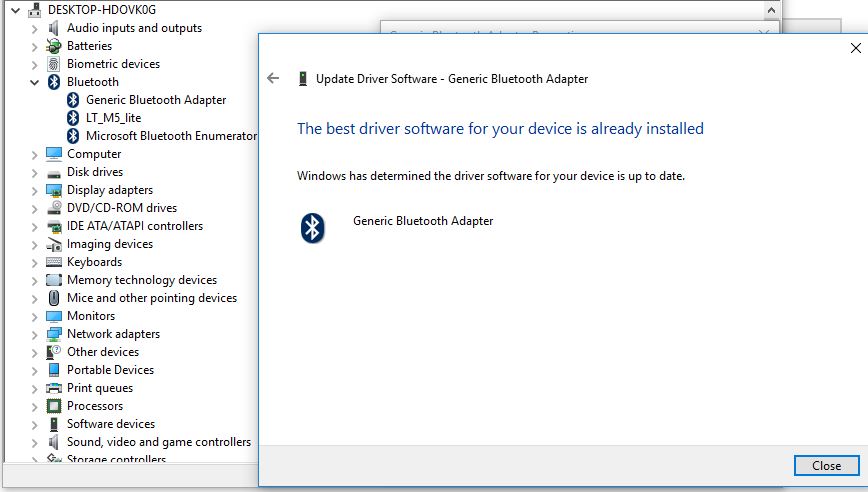Expand the Display adapters category
This screenshot has height=492, width=868.
click(34, 191)
